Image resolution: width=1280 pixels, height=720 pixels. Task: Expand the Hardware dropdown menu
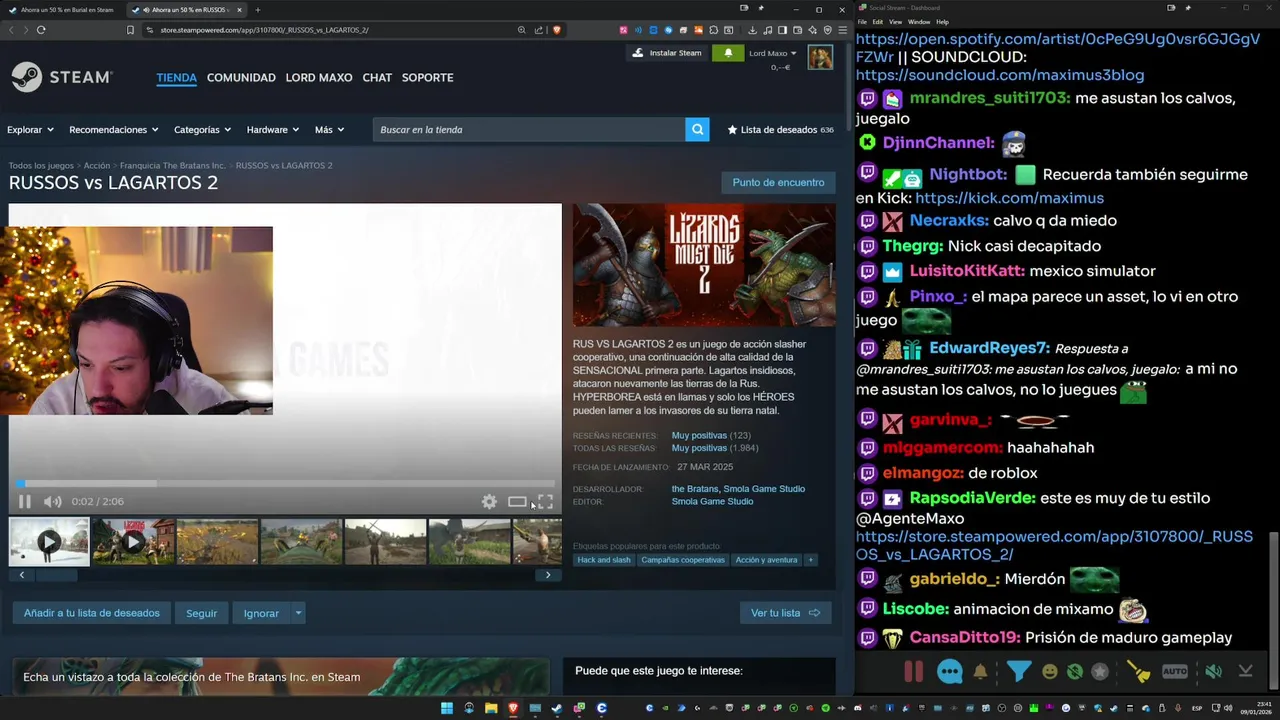(273, 130)
